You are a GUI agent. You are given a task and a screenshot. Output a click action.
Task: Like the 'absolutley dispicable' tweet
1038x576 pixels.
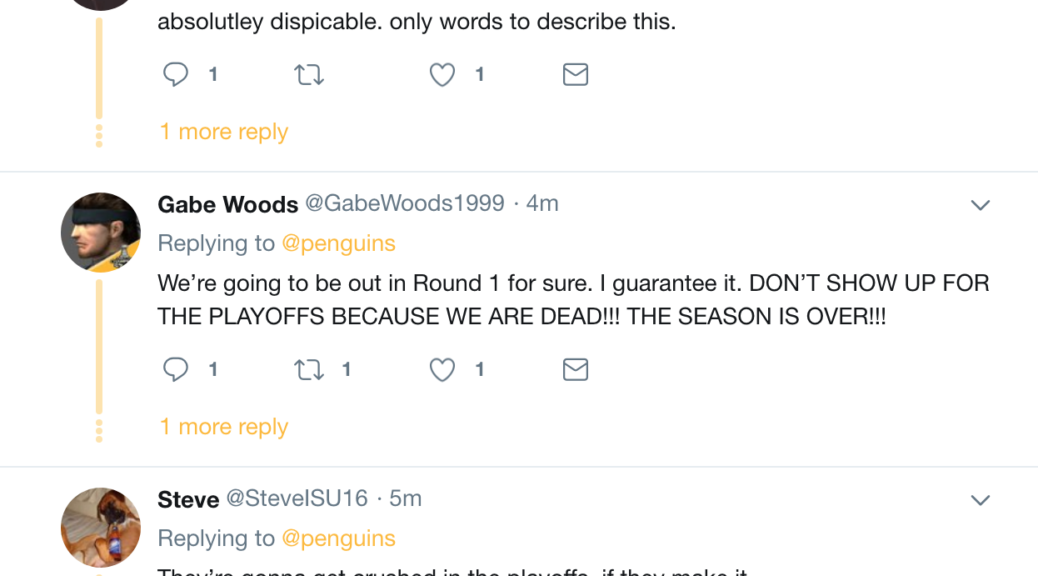(442, 75)
